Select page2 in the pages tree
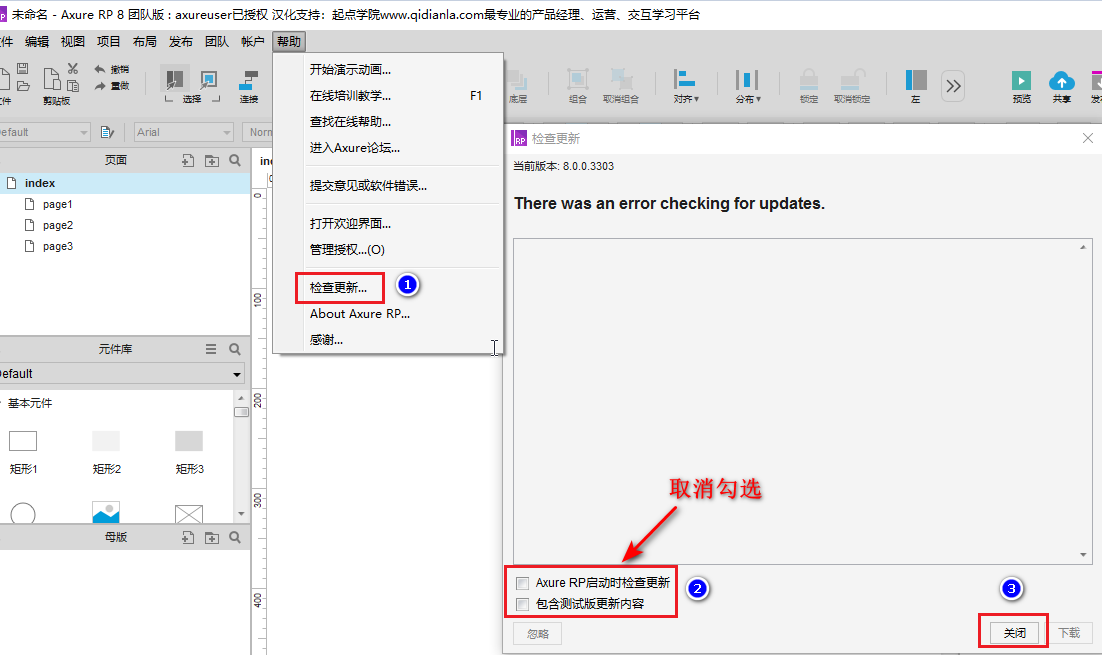The width and height of the screenshot is (1102, 655). pyautogui.click(x=57, y=225)
